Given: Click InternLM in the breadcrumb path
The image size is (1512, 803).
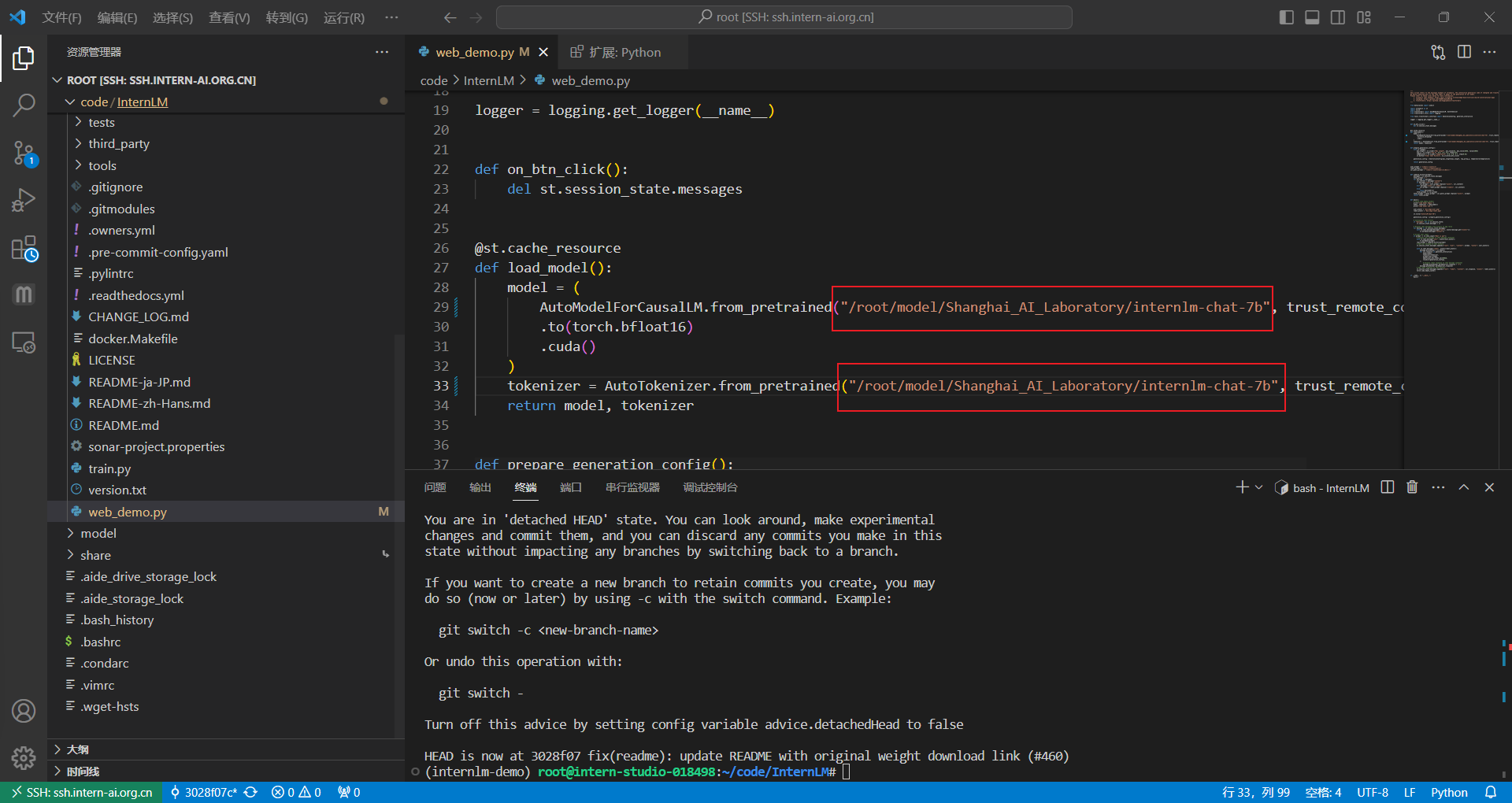Looking at the screenshot, I should pos(488,80).
